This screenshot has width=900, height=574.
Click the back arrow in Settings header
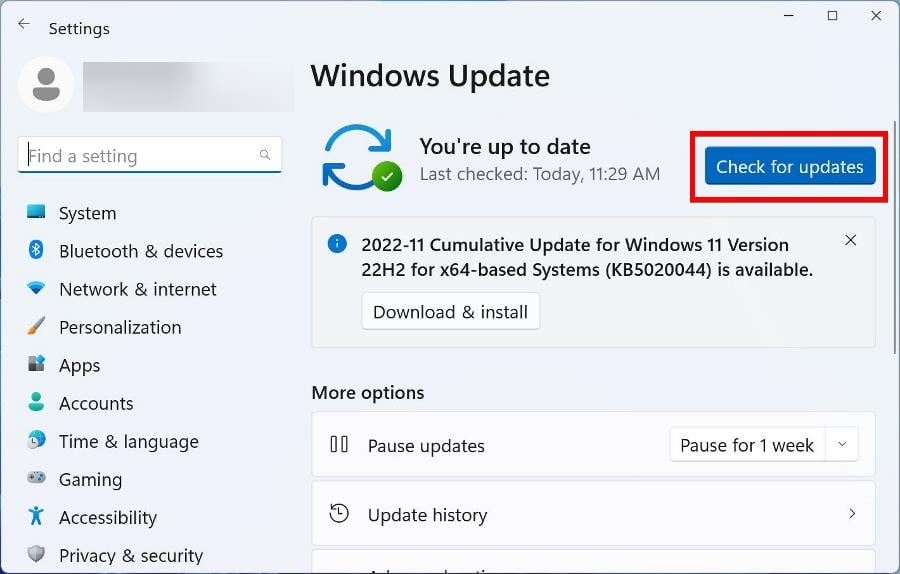pyautogui.click(x=24, y=24)
